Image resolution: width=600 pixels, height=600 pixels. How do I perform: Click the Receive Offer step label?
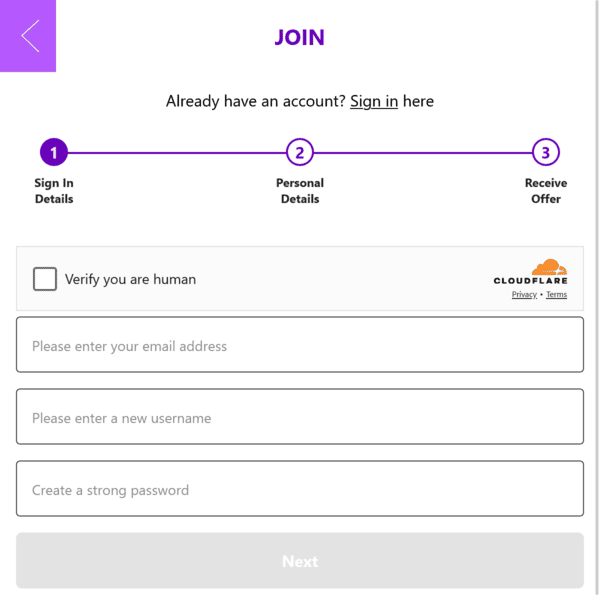[546, 191]
